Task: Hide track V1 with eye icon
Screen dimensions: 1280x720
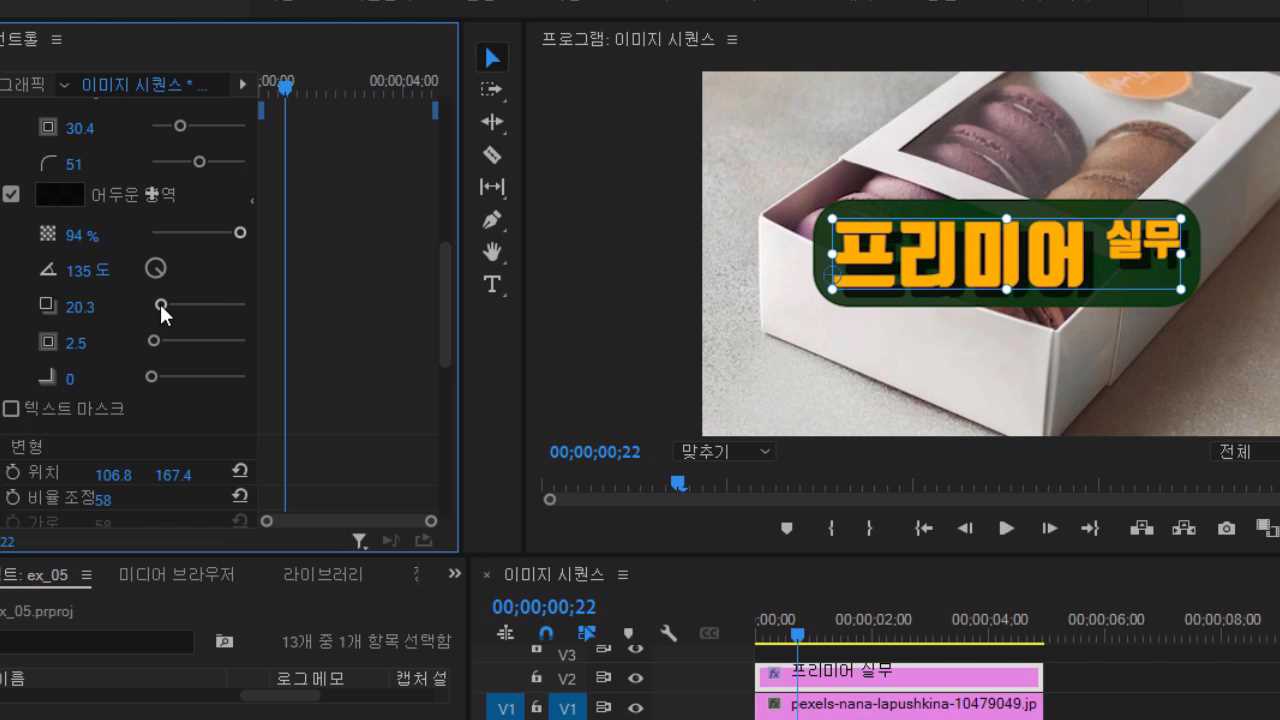Action: point(635,707)
